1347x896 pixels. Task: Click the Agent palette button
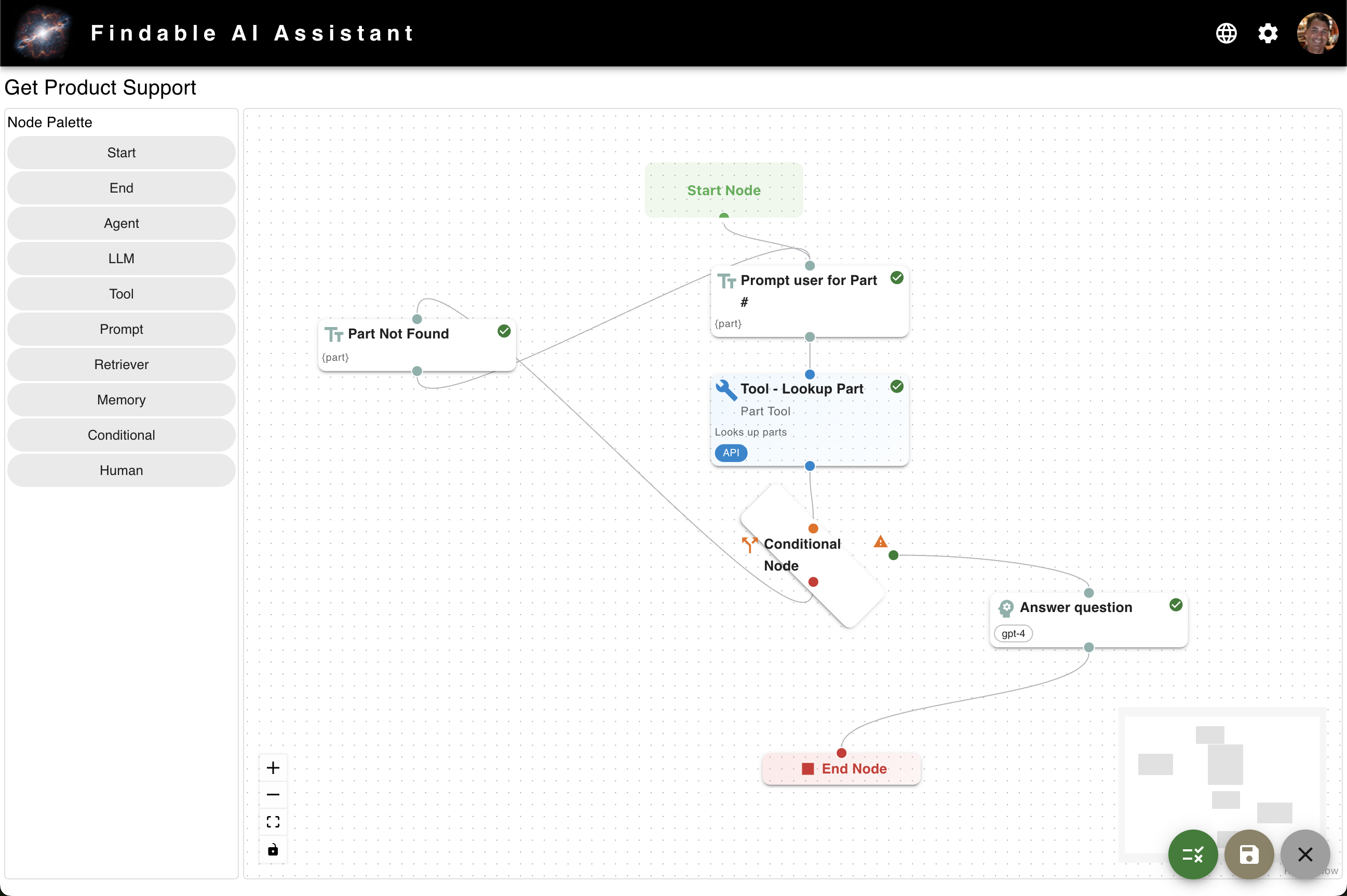pyautogui.click(x=121, y=223)
